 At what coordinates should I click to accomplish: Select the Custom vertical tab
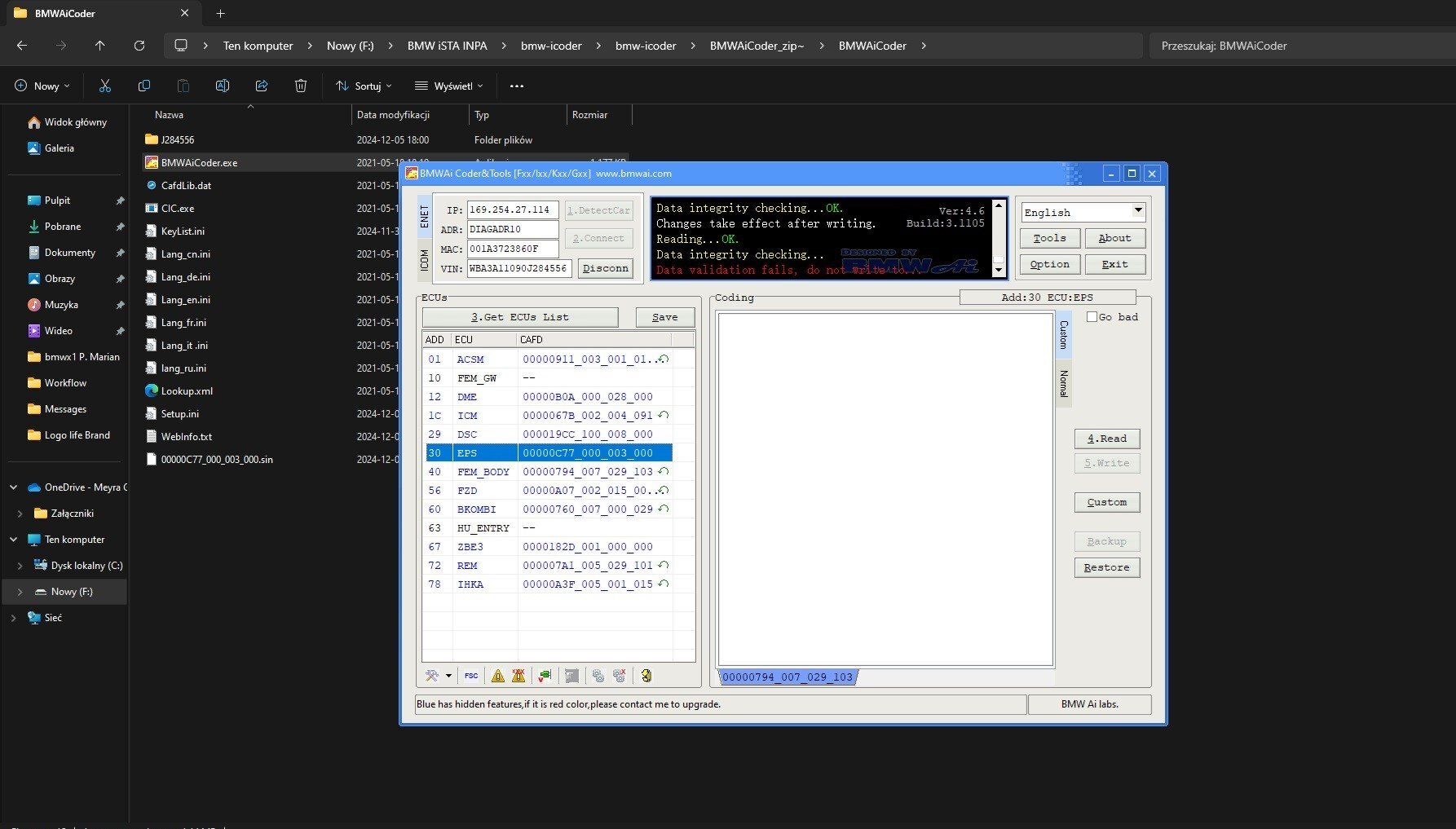click(1064, 335)
